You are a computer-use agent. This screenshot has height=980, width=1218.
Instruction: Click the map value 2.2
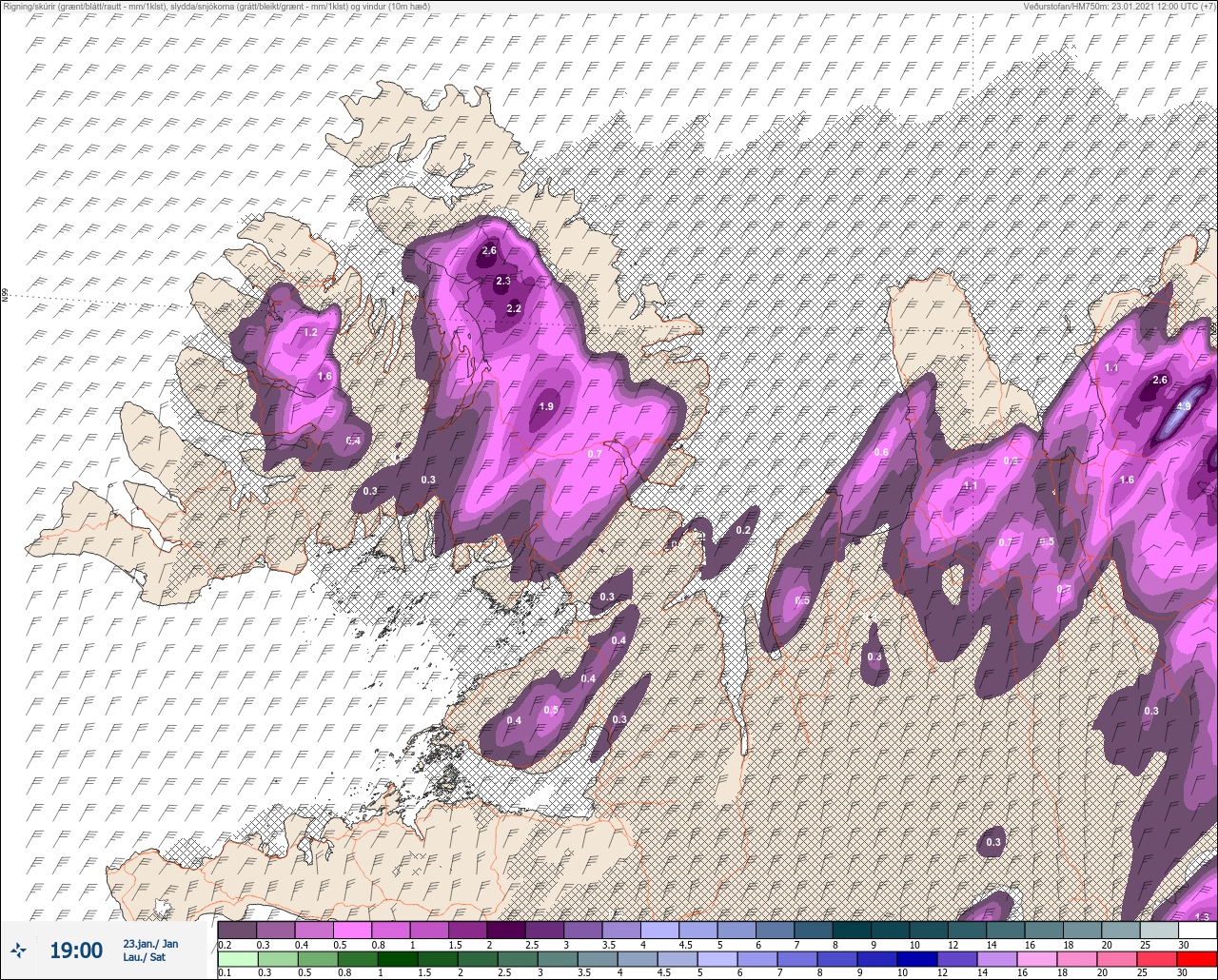point(514,308)
